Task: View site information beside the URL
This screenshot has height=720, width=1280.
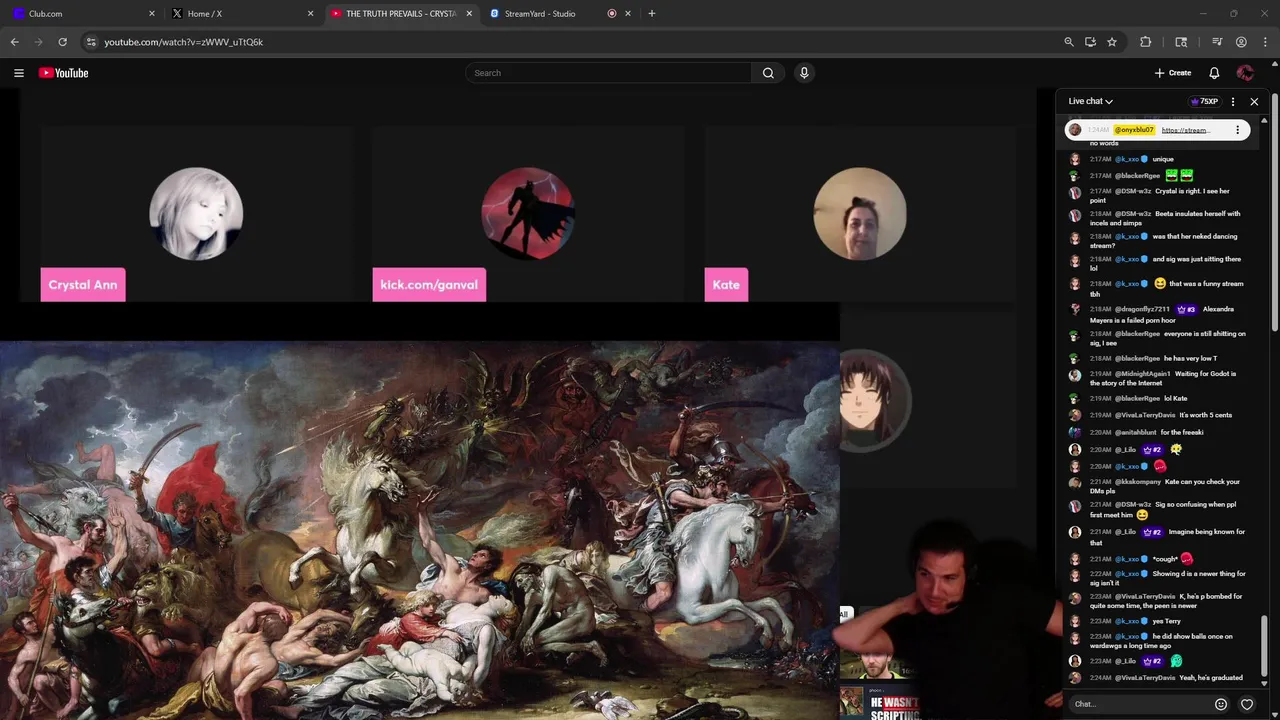Action: pos(91,42)
